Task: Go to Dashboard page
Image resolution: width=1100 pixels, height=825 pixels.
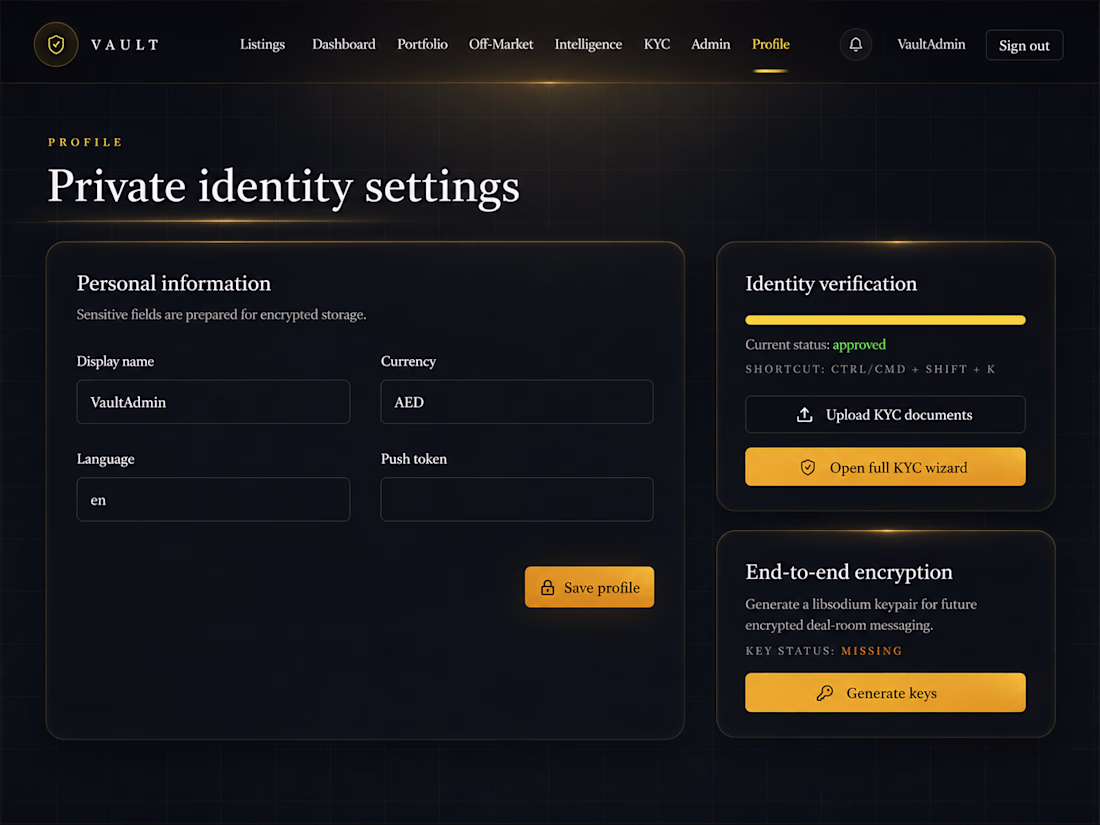Action: (x=344, y=44)
